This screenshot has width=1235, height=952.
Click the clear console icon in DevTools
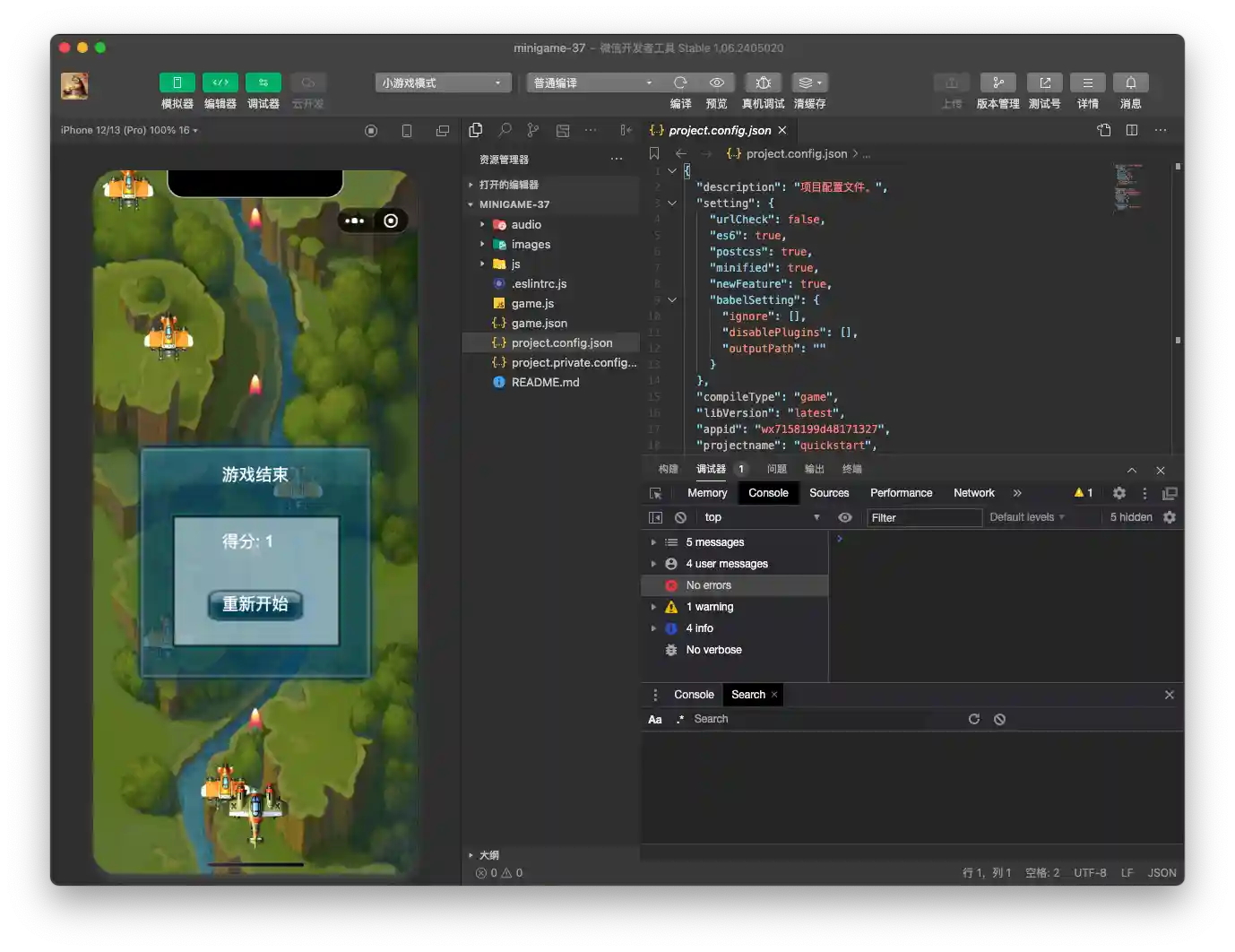click(681, 517)
